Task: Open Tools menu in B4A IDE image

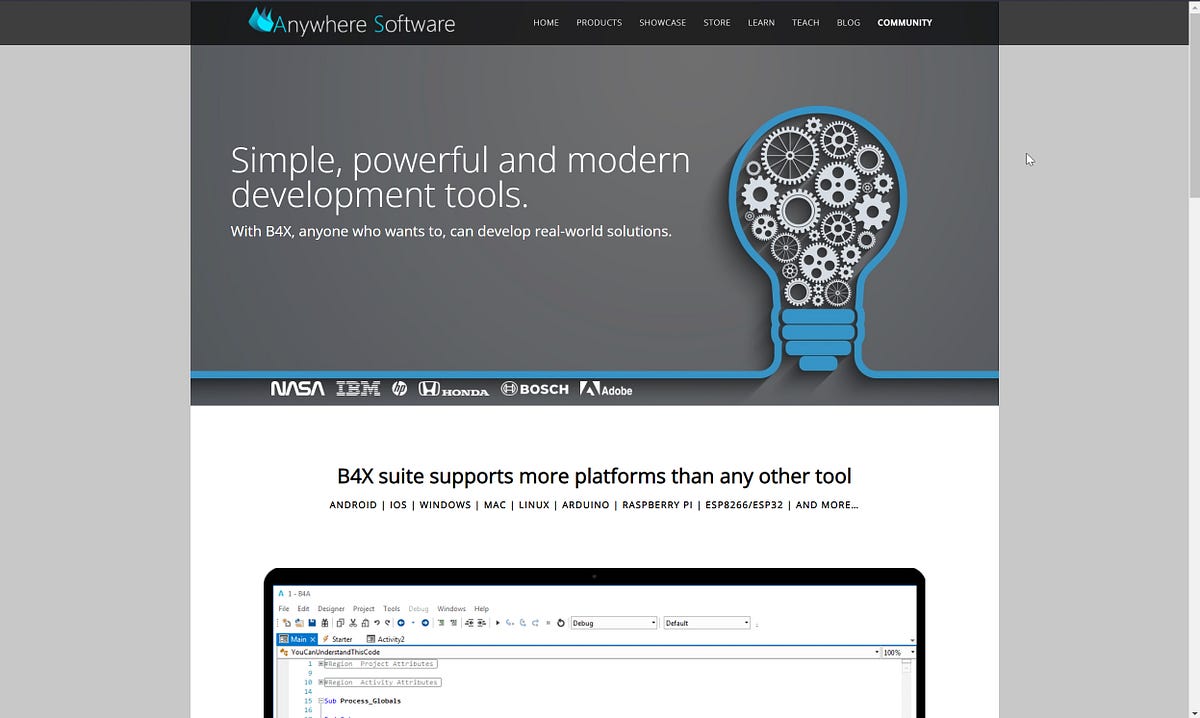Action: tap(392, 609)
